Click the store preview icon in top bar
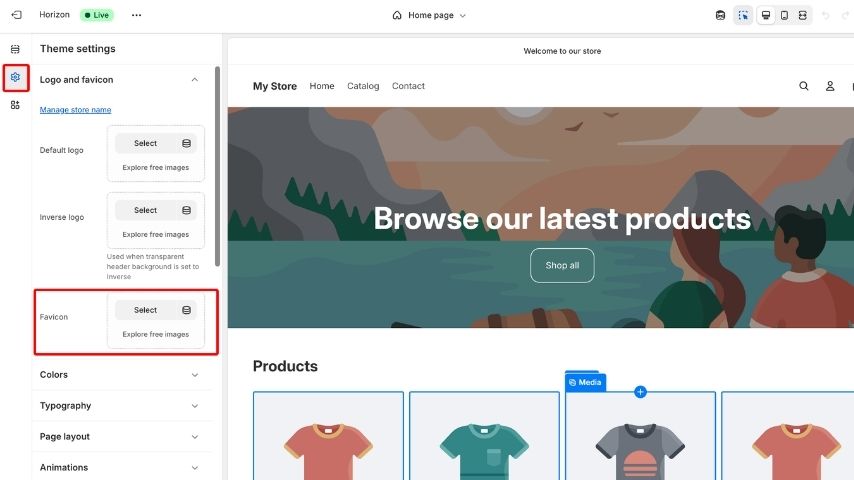854x480 pixels. coord(720,15)
